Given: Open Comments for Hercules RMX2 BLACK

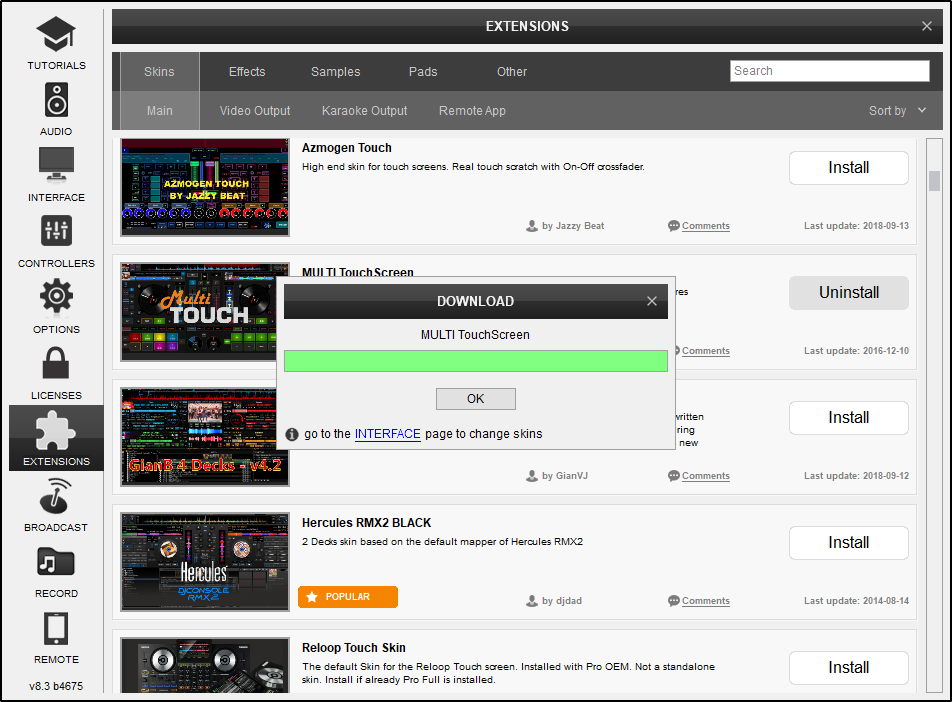Looking at the screenshot, I should (x=706, y=601).
